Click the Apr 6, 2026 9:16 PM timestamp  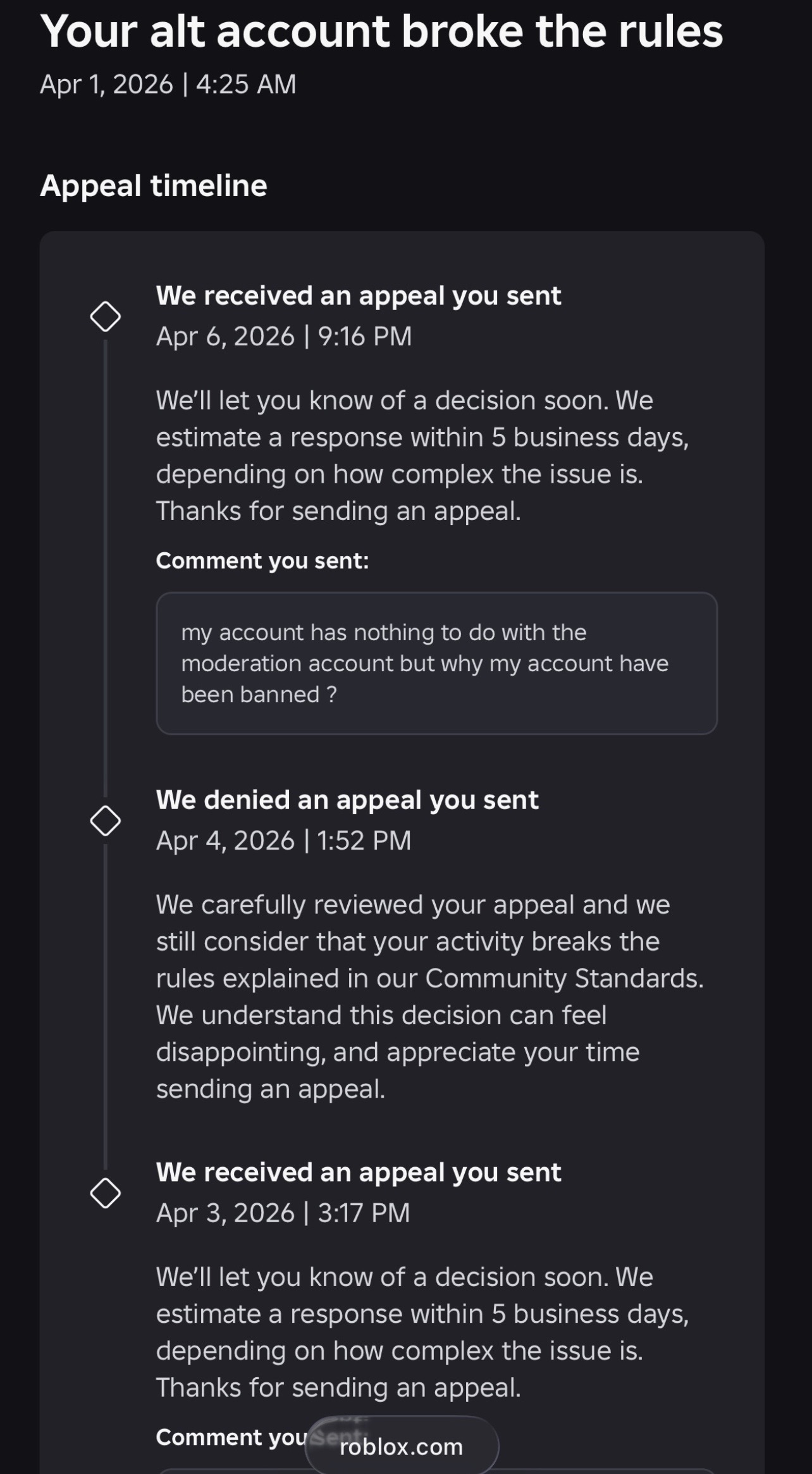coord(284,337)
